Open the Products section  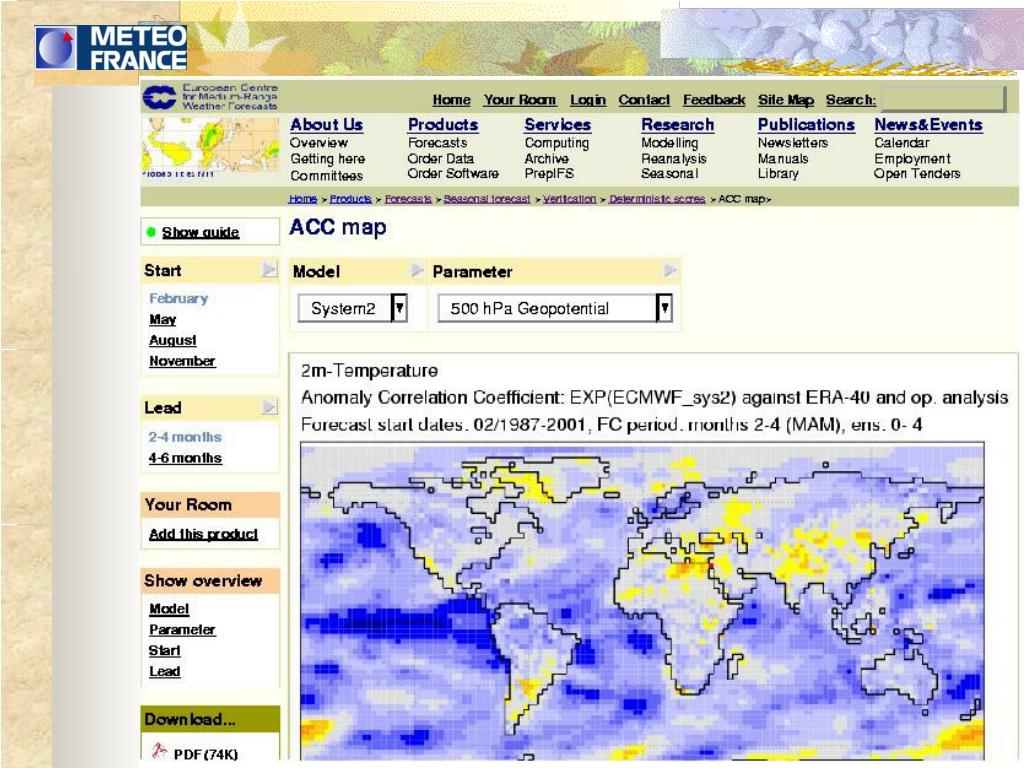(443, 125)
